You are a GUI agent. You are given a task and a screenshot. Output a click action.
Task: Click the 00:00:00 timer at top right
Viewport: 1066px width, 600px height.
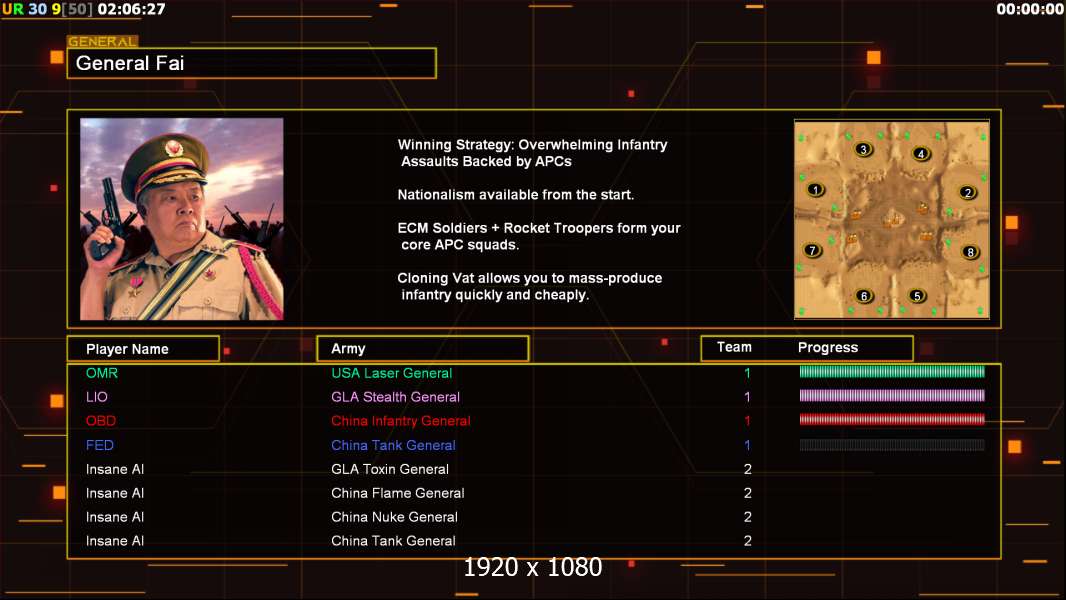1029,9
